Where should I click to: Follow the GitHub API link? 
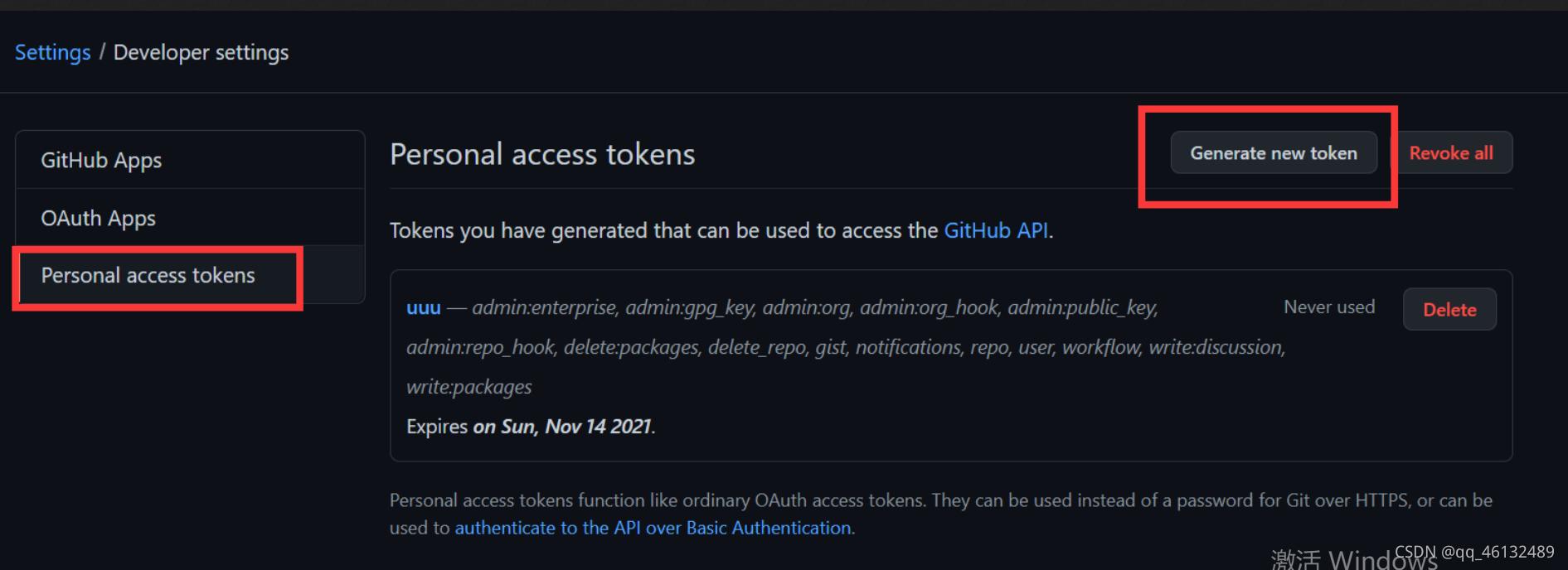click(996, 230)
